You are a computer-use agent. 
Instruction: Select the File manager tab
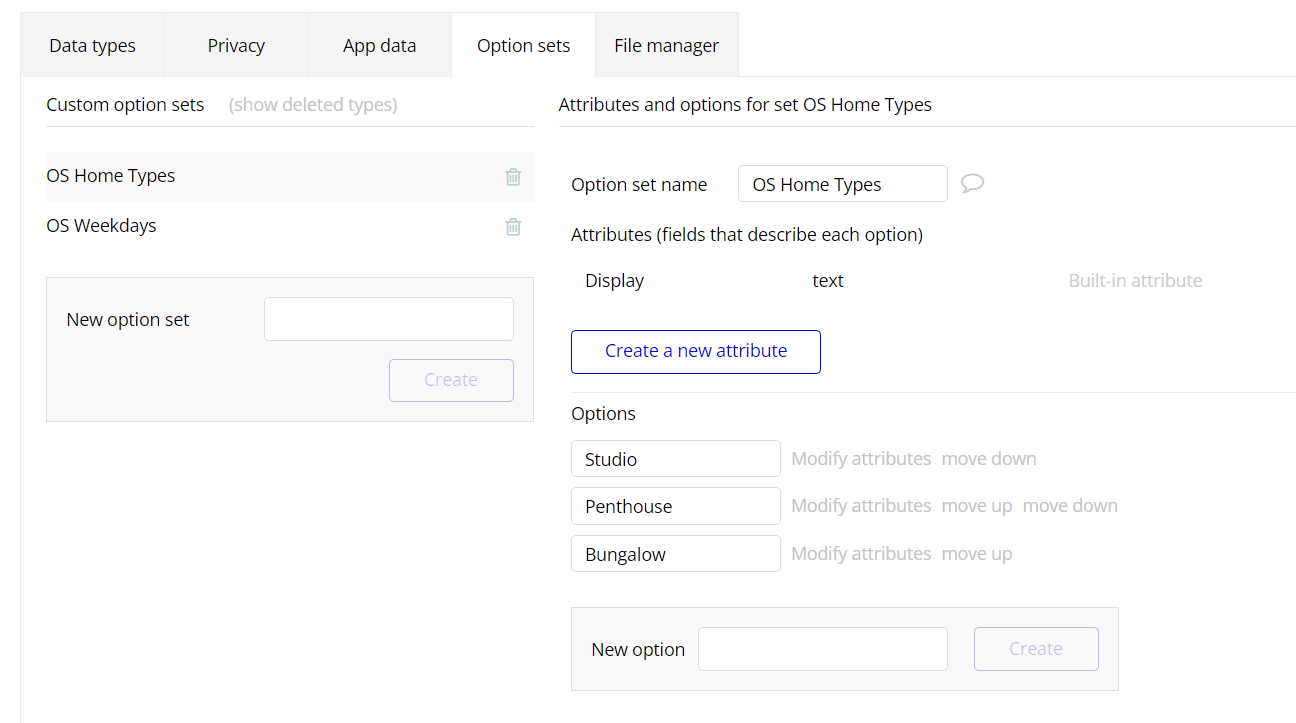click(666, 46)
